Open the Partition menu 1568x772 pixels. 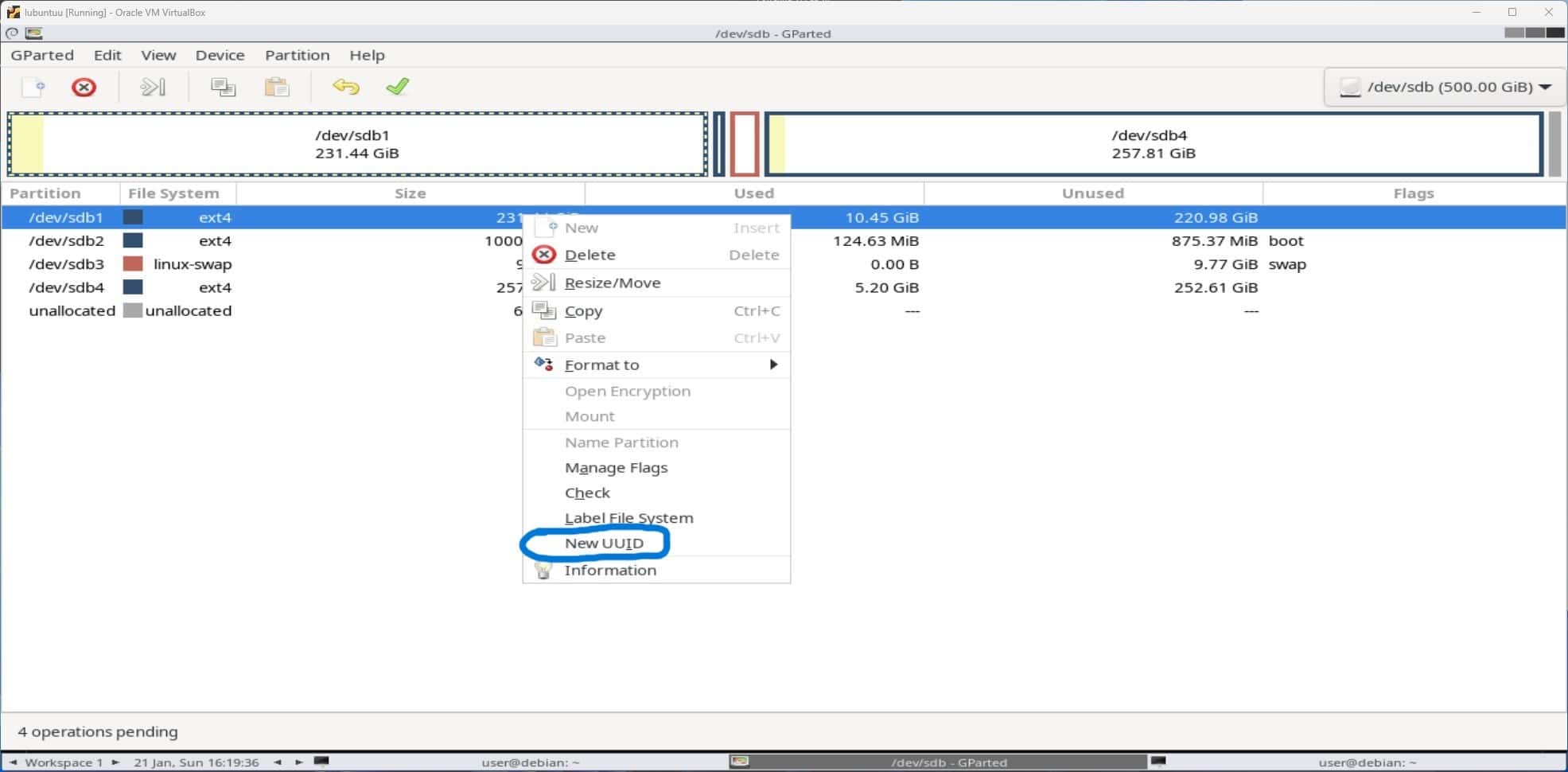click(297, 55)
